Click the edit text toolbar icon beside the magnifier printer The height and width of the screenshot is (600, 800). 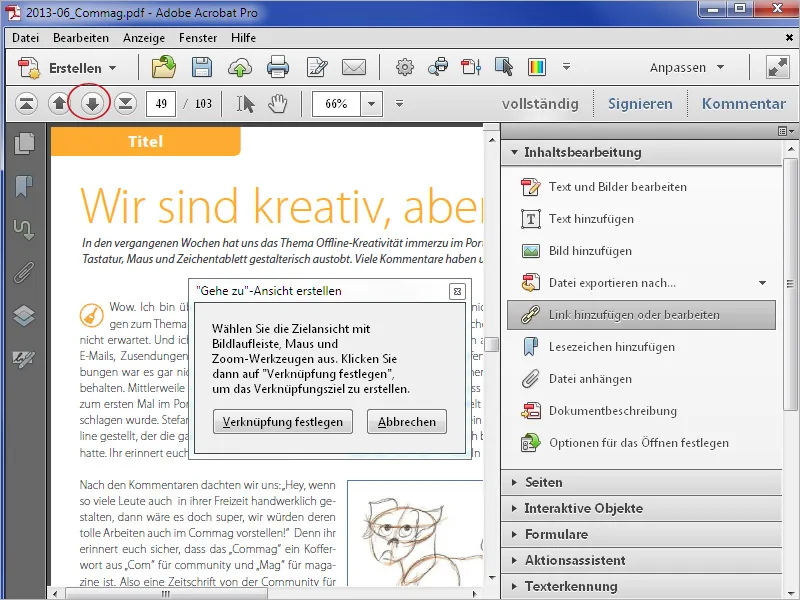(471, 67)
